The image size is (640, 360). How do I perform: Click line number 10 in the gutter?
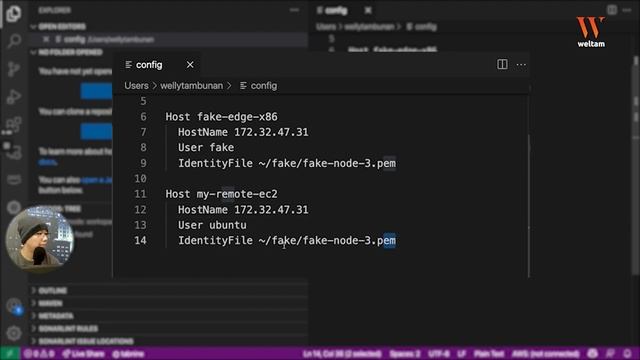pos(140,178)
